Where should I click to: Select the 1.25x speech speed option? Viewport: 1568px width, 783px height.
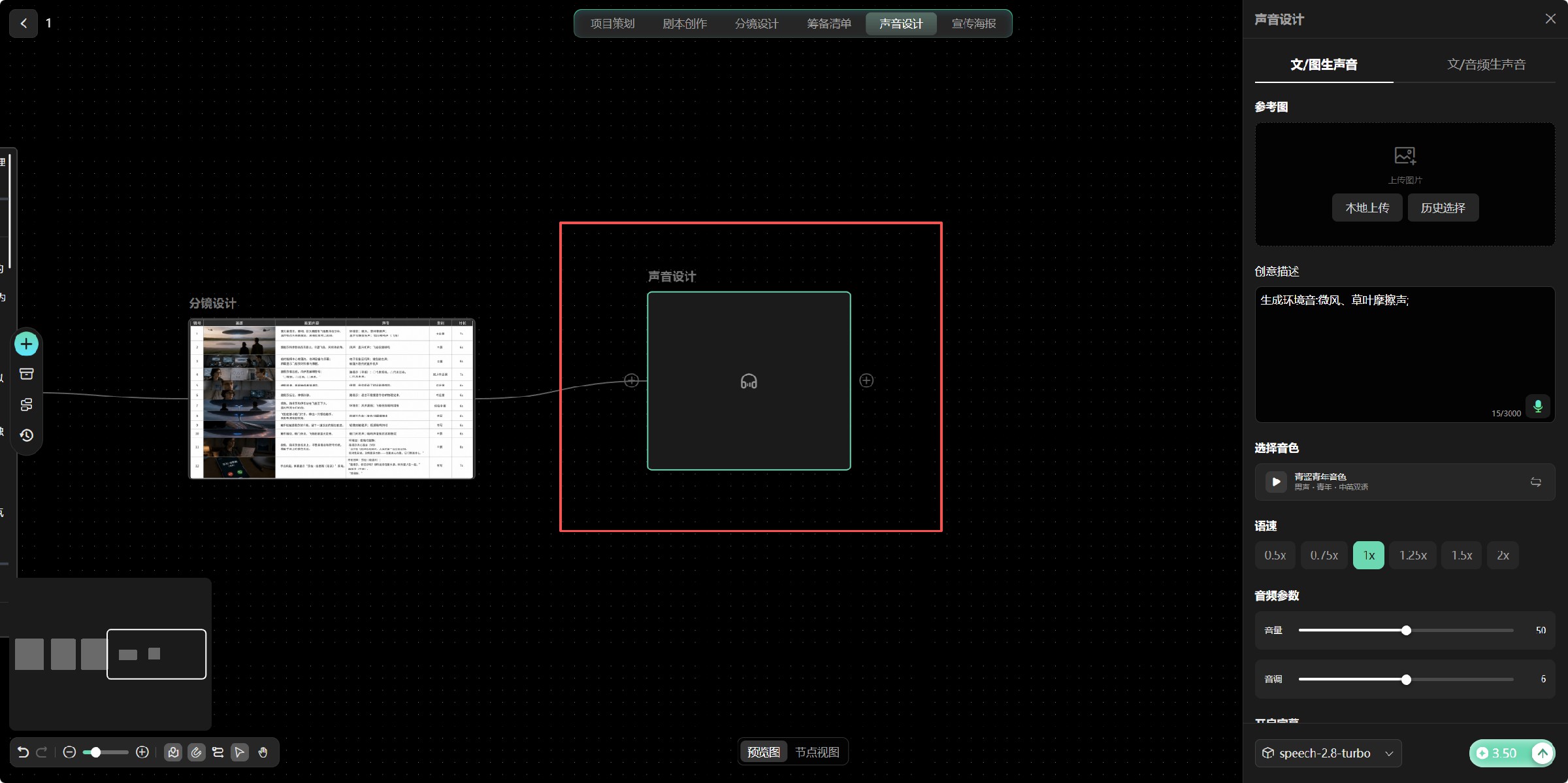[x=1413, y=555]
